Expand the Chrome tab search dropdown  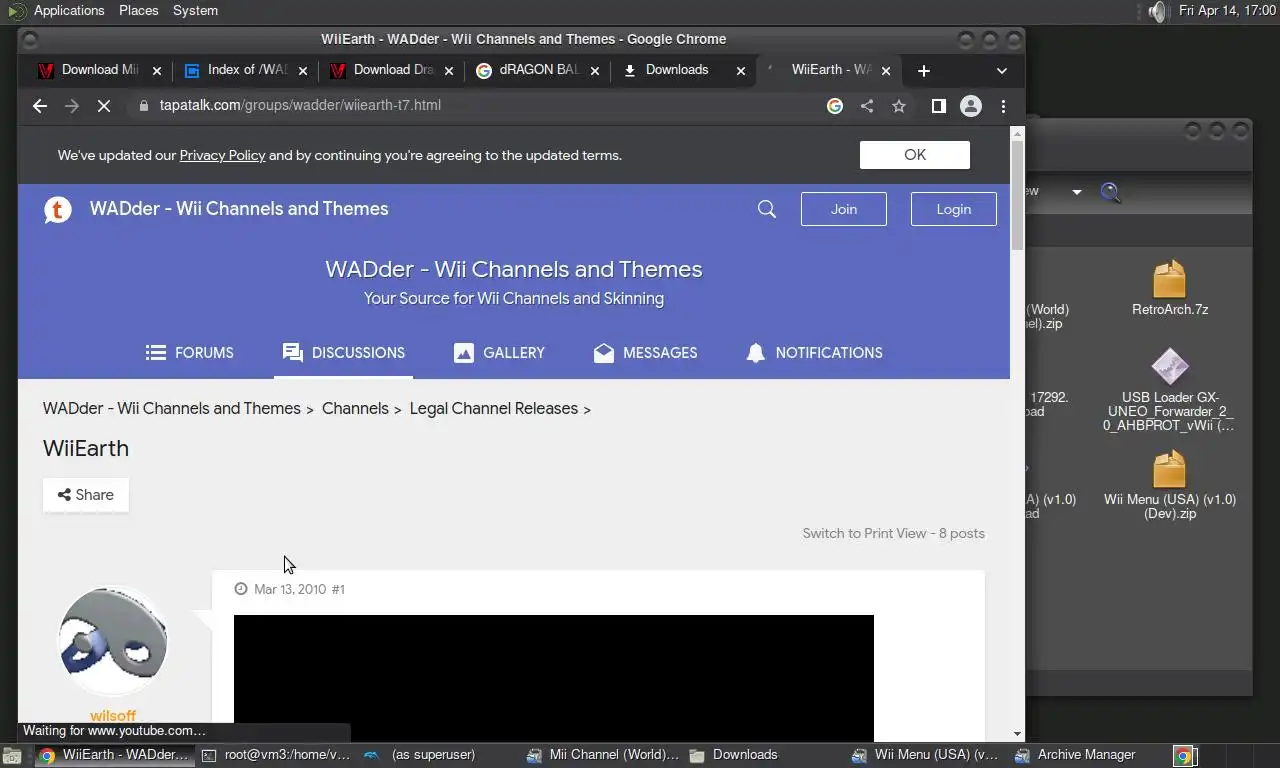[x=1002, y=71]
